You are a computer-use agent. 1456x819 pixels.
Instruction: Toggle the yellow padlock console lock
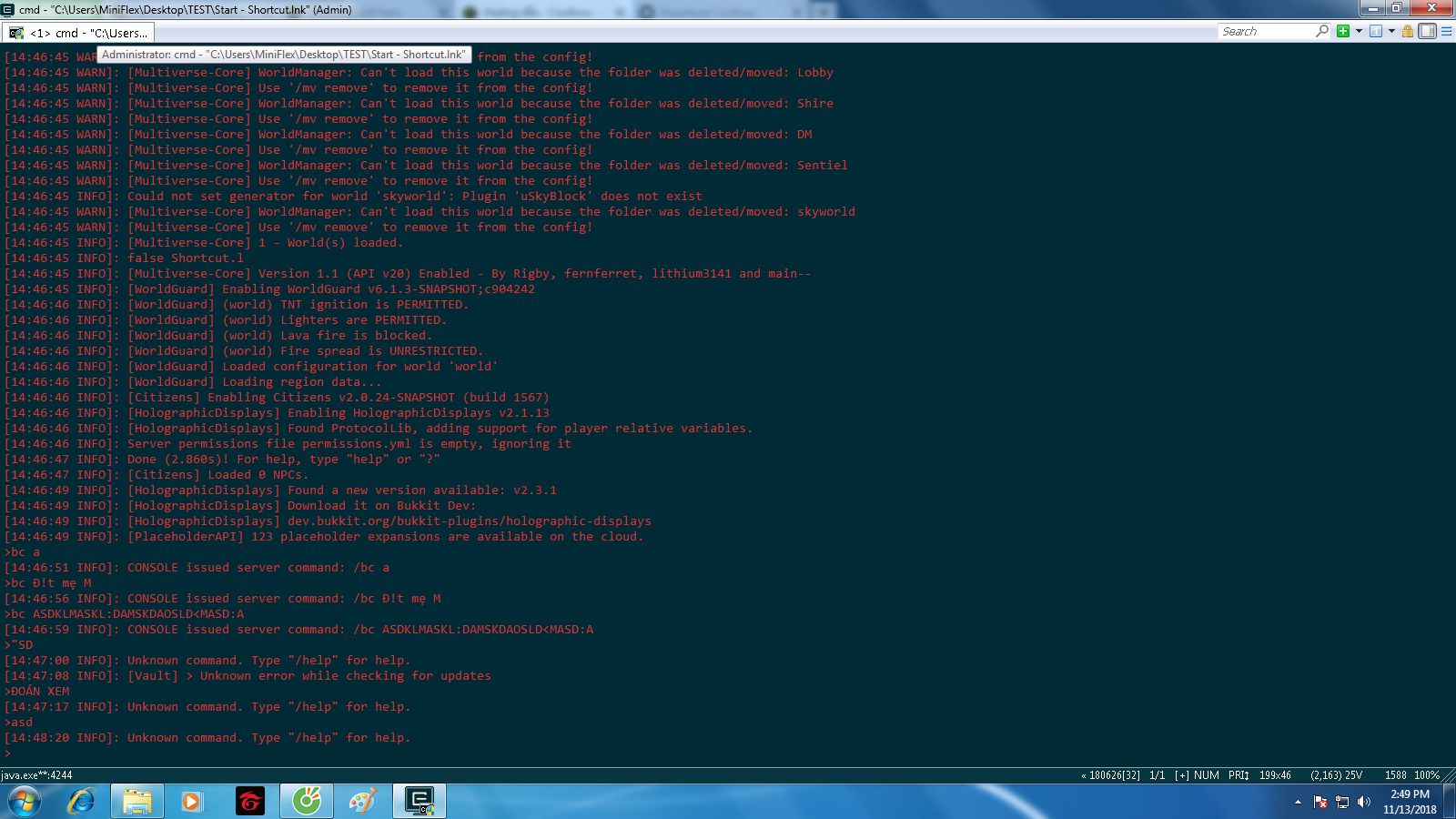coord(1408,31)
